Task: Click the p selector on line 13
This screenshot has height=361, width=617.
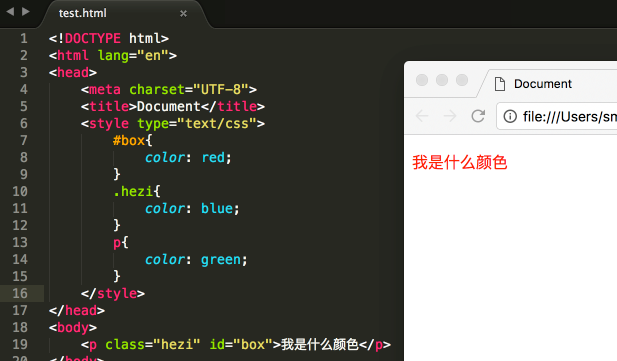Action: point(117,243)
